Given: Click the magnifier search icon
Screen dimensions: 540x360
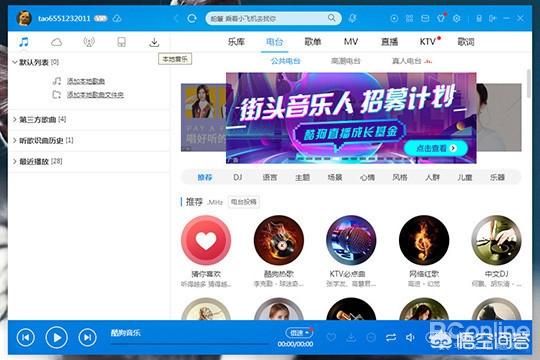Looking at the screenshot, I should click(x=331, y=18).
